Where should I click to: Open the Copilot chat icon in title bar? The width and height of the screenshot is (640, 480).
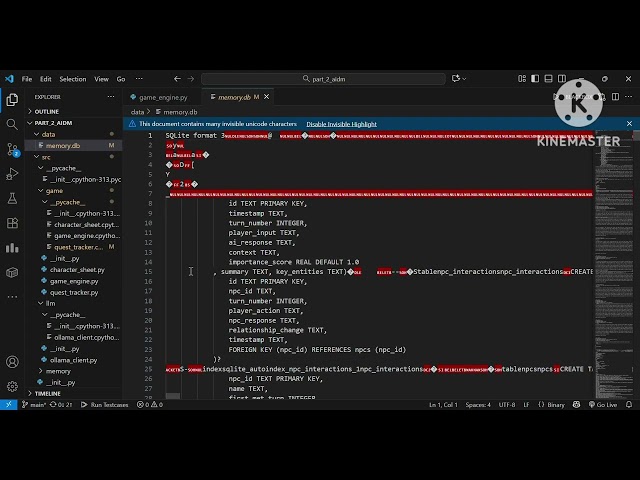coord(456,78)
